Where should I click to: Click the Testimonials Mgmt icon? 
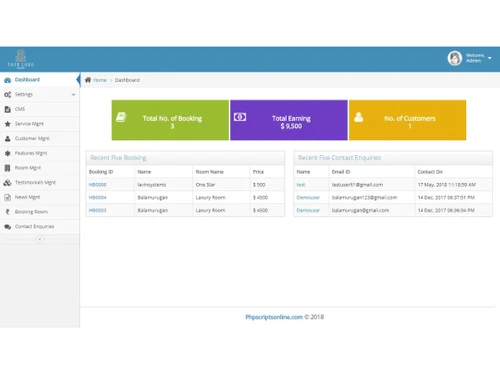coord(7,183)
